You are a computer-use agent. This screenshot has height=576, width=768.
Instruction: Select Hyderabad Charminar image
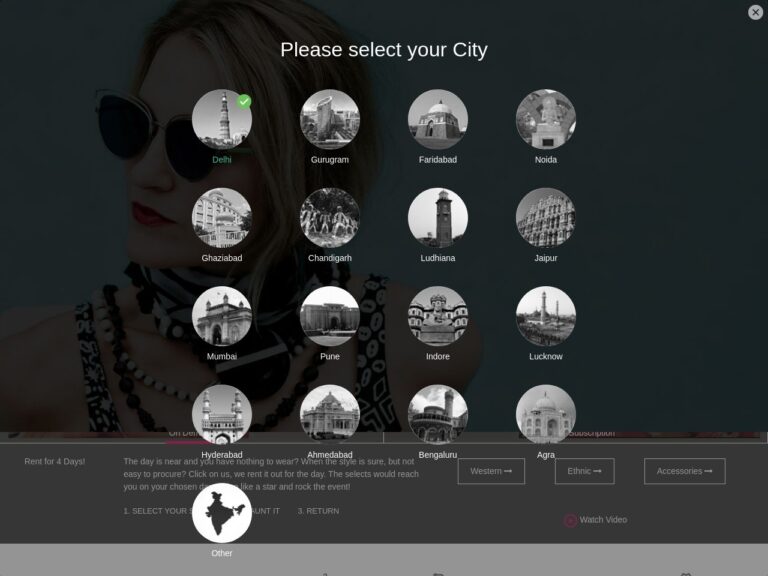click(222, 414)
